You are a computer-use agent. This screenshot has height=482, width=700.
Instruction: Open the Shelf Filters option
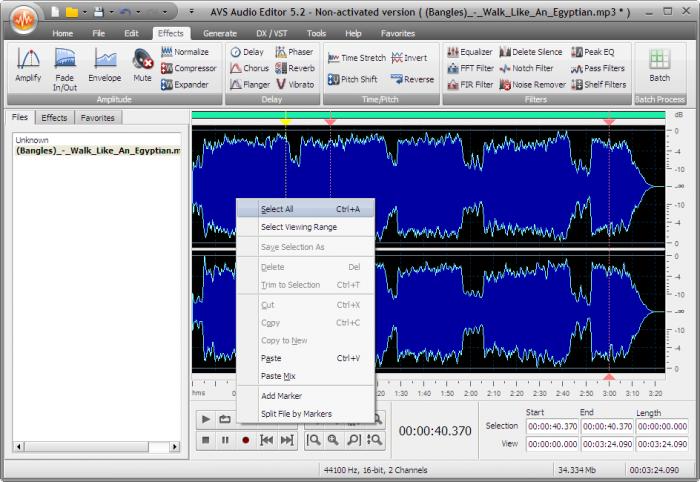[599, 84]
